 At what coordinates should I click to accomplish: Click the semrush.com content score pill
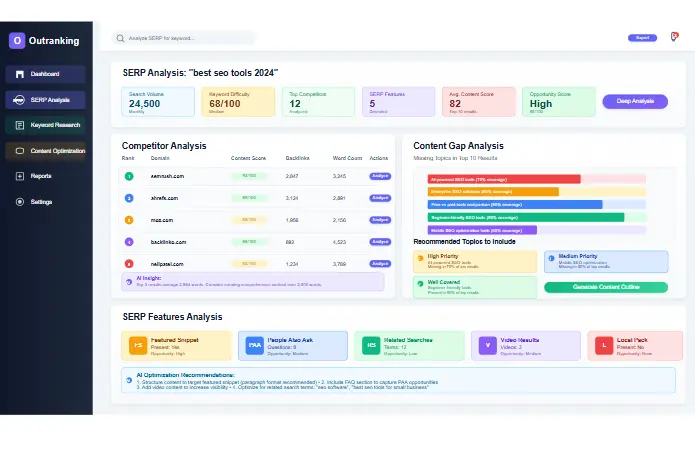click(x=249, y=176)
